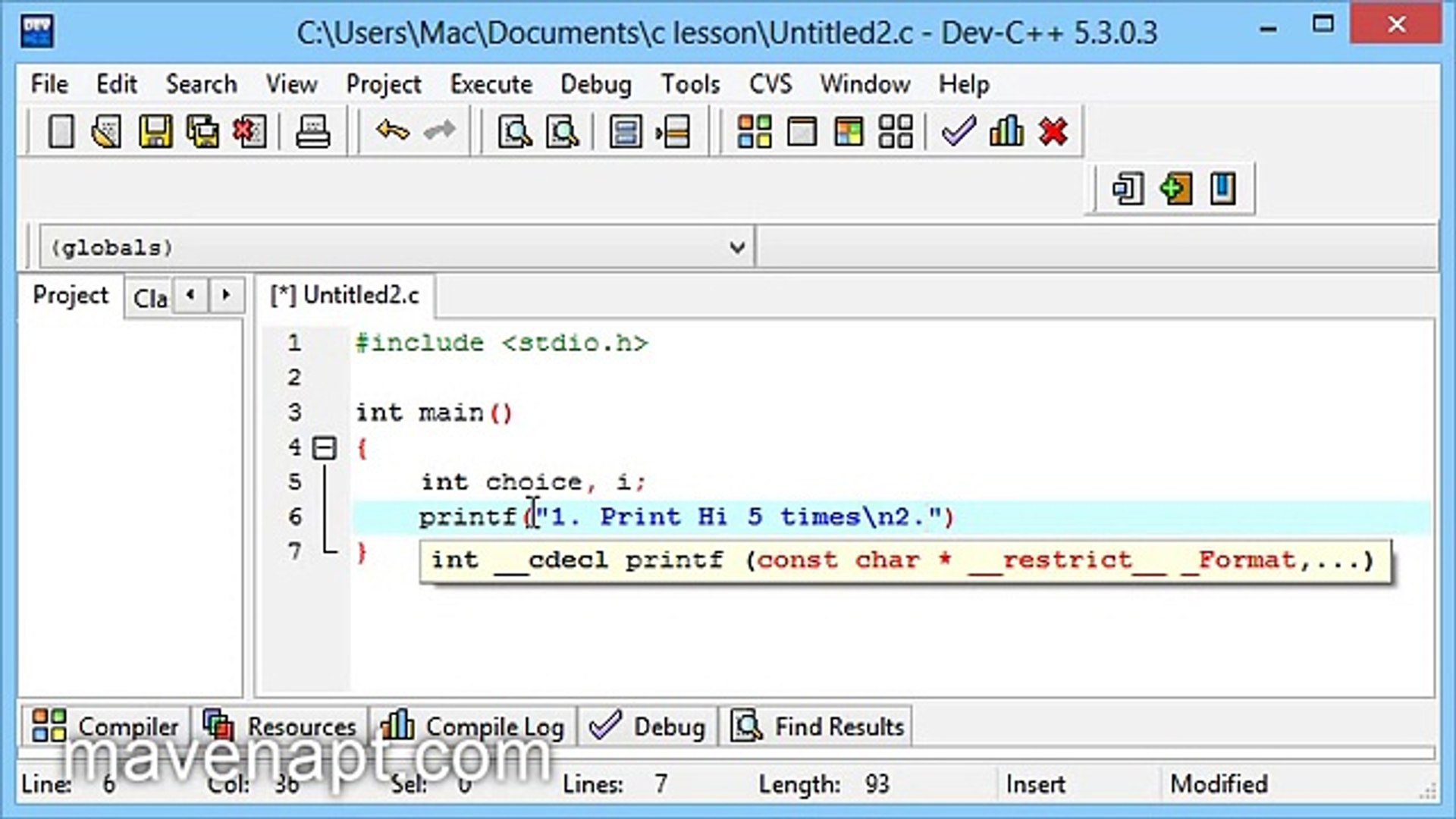The height and width of the screenshot is (819, 1456).
Task: Open the Compiler bottom panel tab
Action: 105,726
